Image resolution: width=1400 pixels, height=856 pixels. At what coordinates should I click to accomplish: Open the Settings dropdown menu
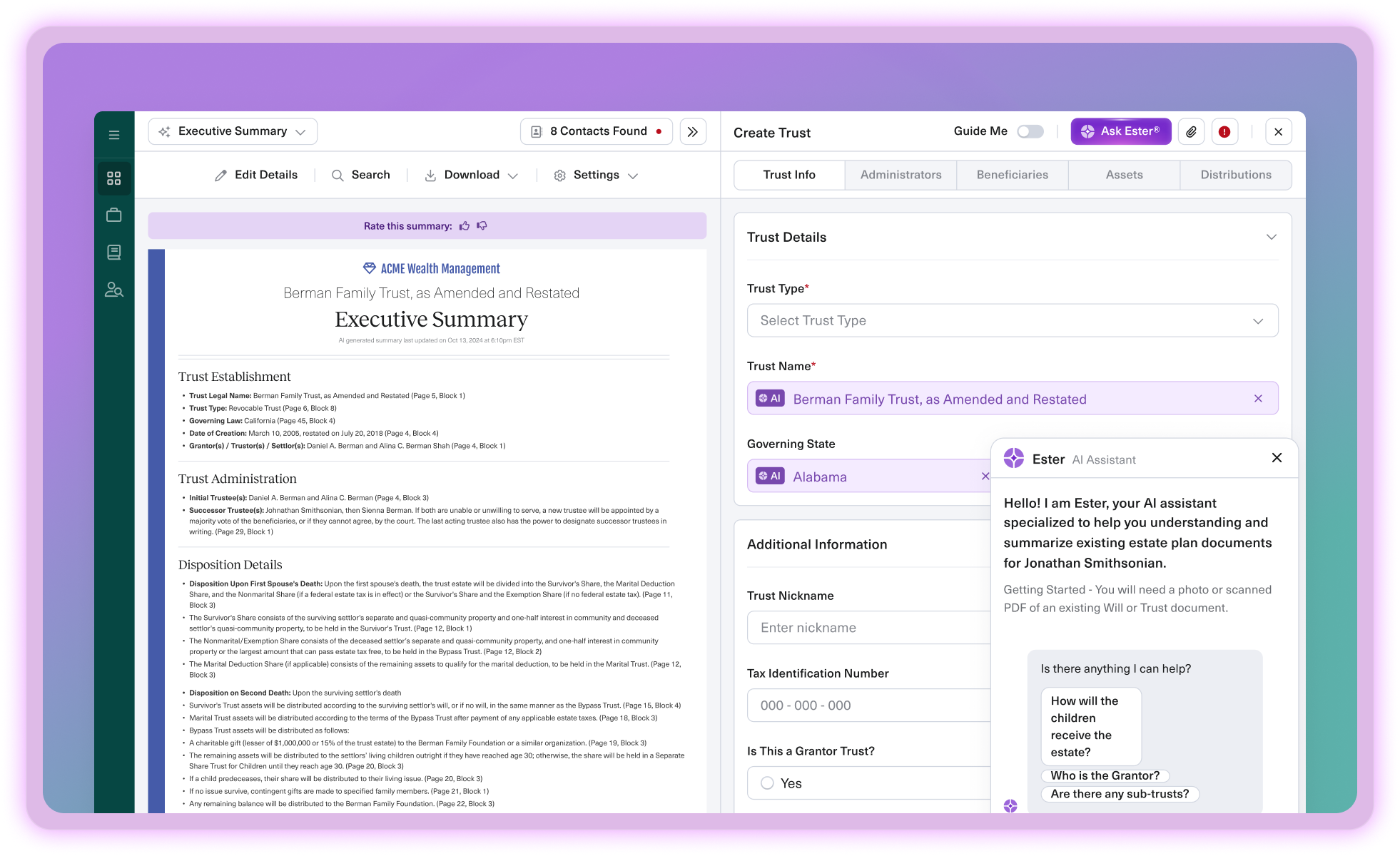(x=596, y=175)
